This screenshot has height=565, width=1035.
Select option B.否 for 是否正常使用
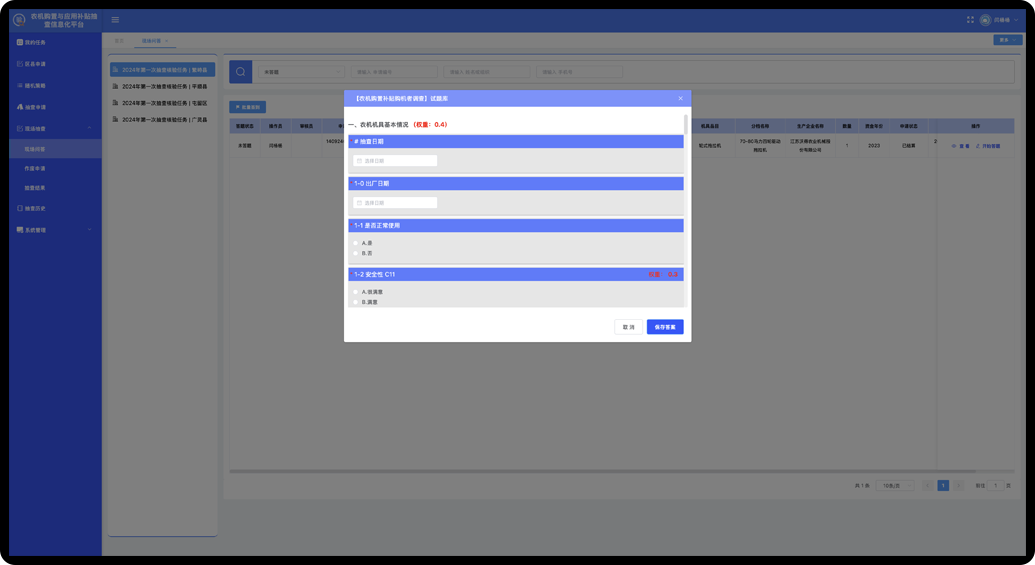point(355,254)
